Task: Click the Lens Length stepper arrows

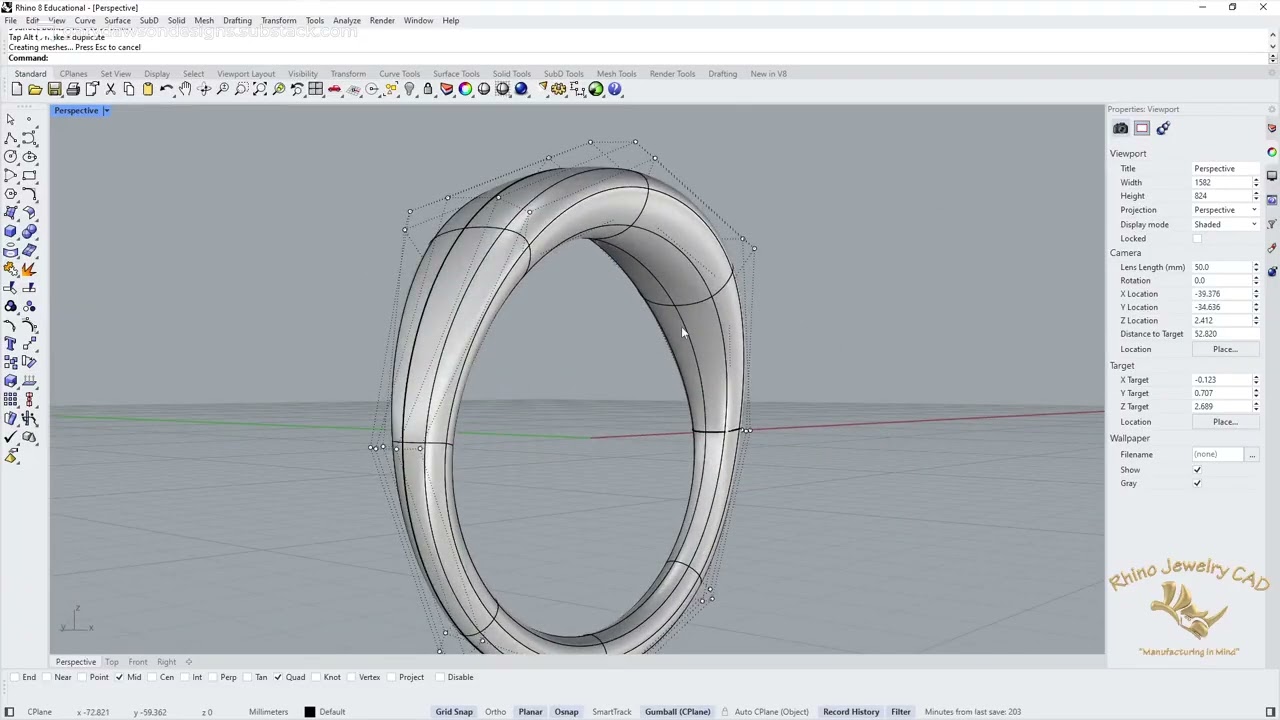Action: pos(1256,267)
